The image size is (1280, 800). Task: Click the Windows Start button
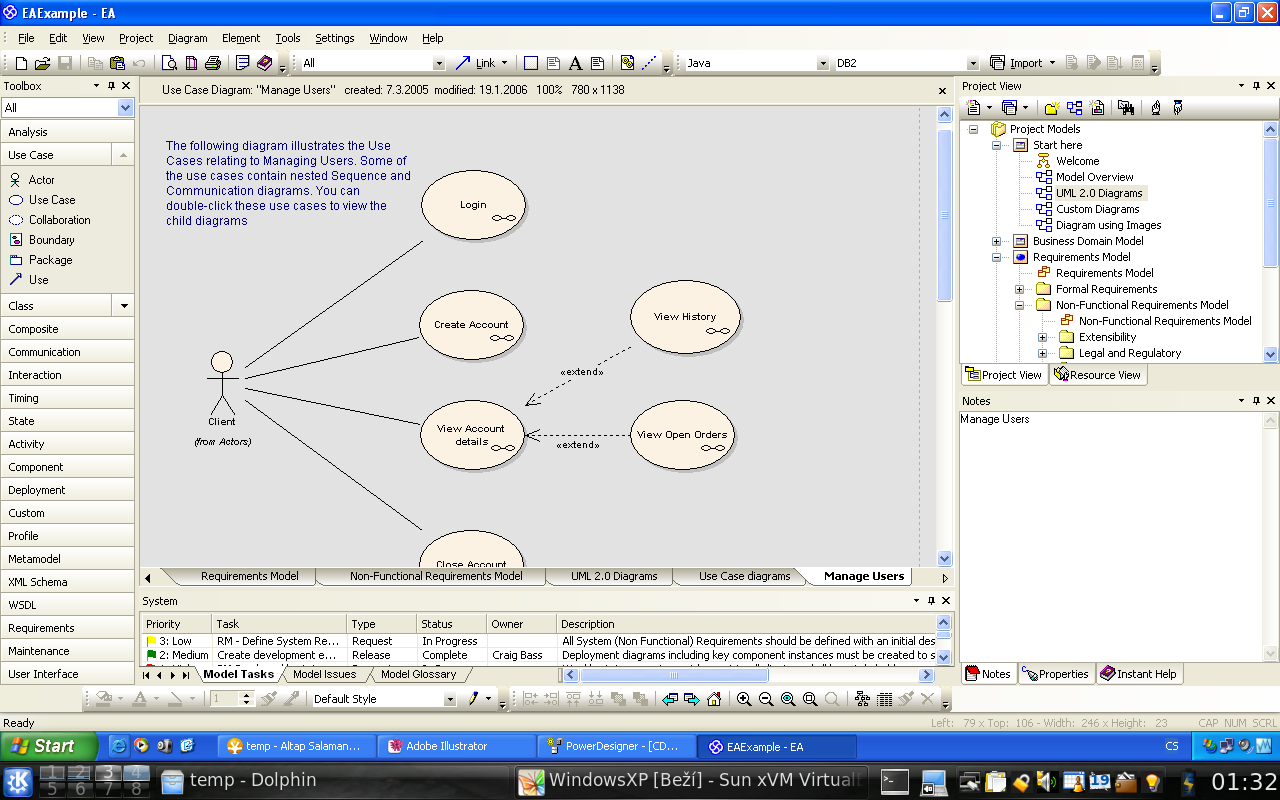(x=48, y=746)
